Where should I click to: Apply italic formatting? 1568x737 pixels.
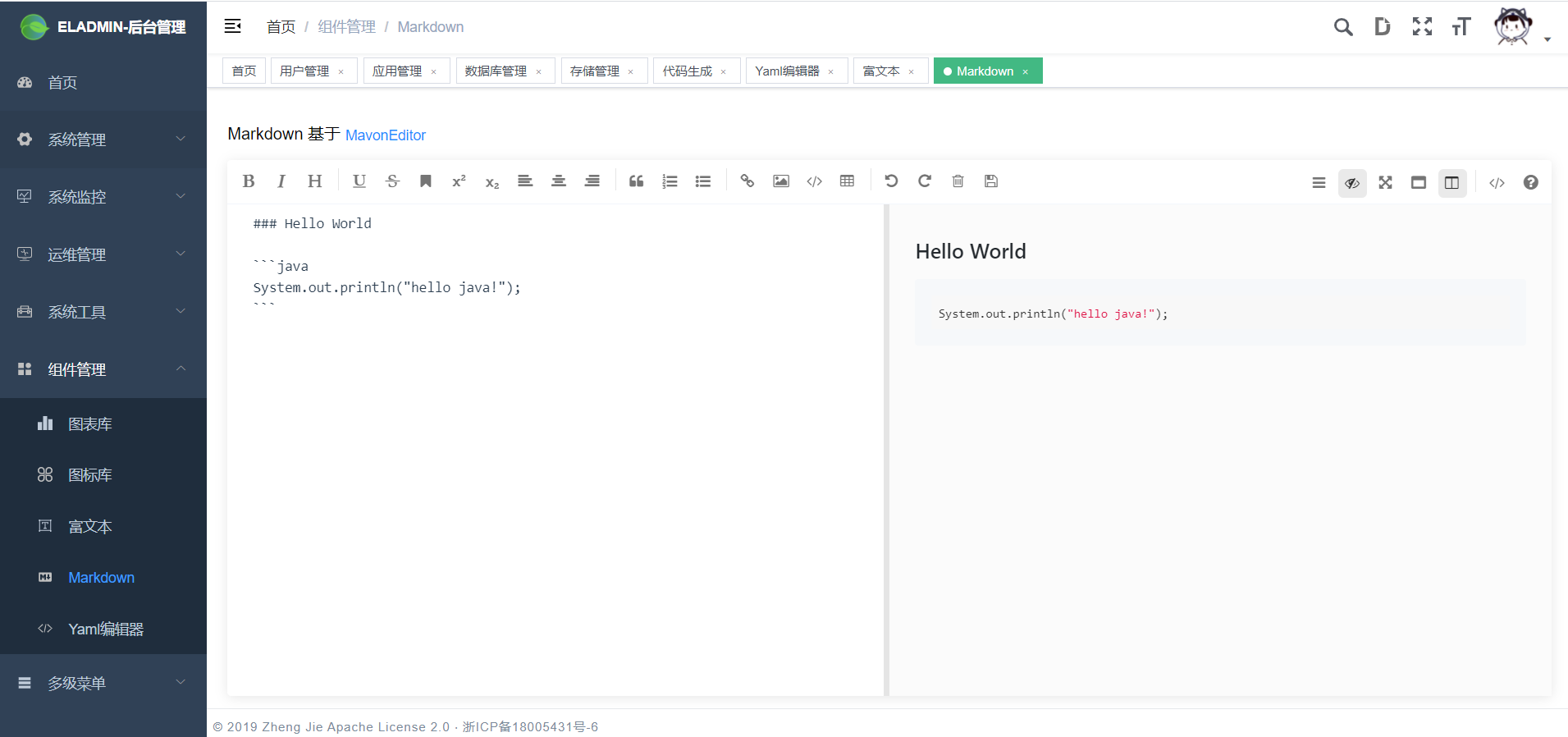(281, 181)
